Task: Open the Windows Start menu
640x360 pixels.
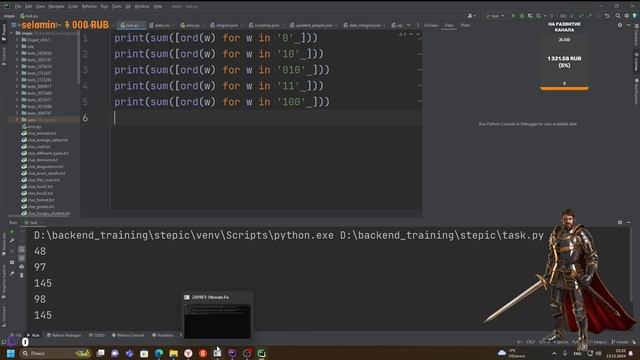Action: pyautogui.click(x=11, y=353)
